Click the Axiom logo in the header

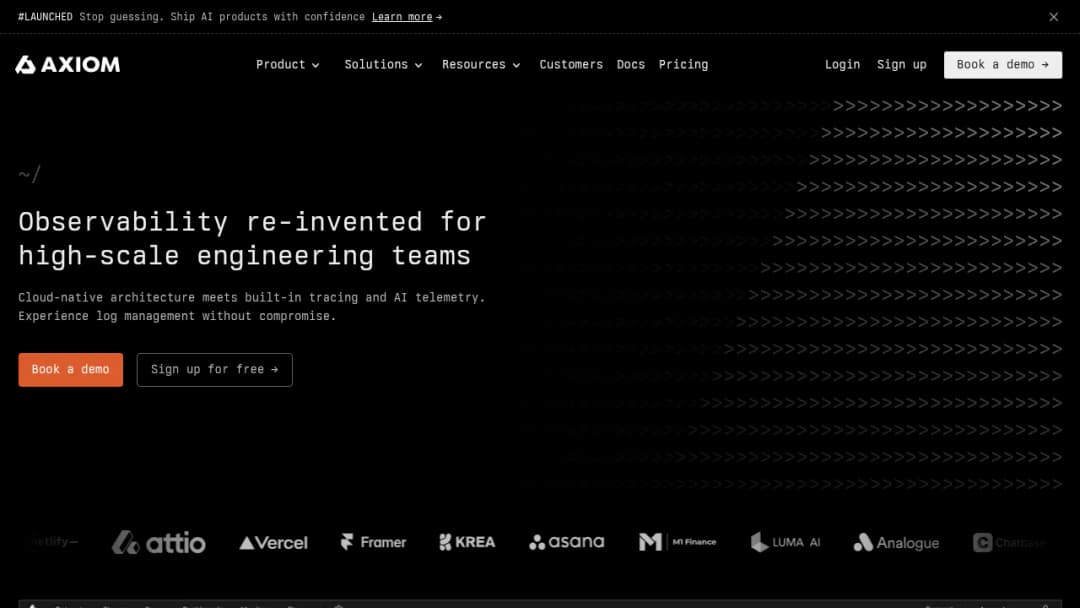coord(68,65)
